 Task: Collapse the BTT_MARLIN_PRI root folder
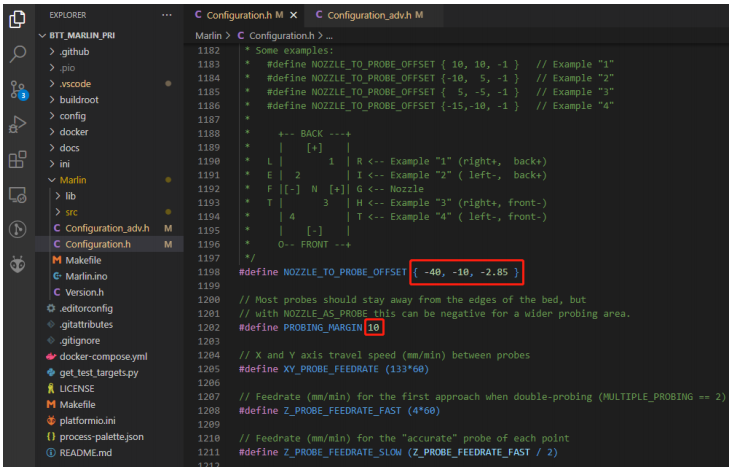[84, 35]
